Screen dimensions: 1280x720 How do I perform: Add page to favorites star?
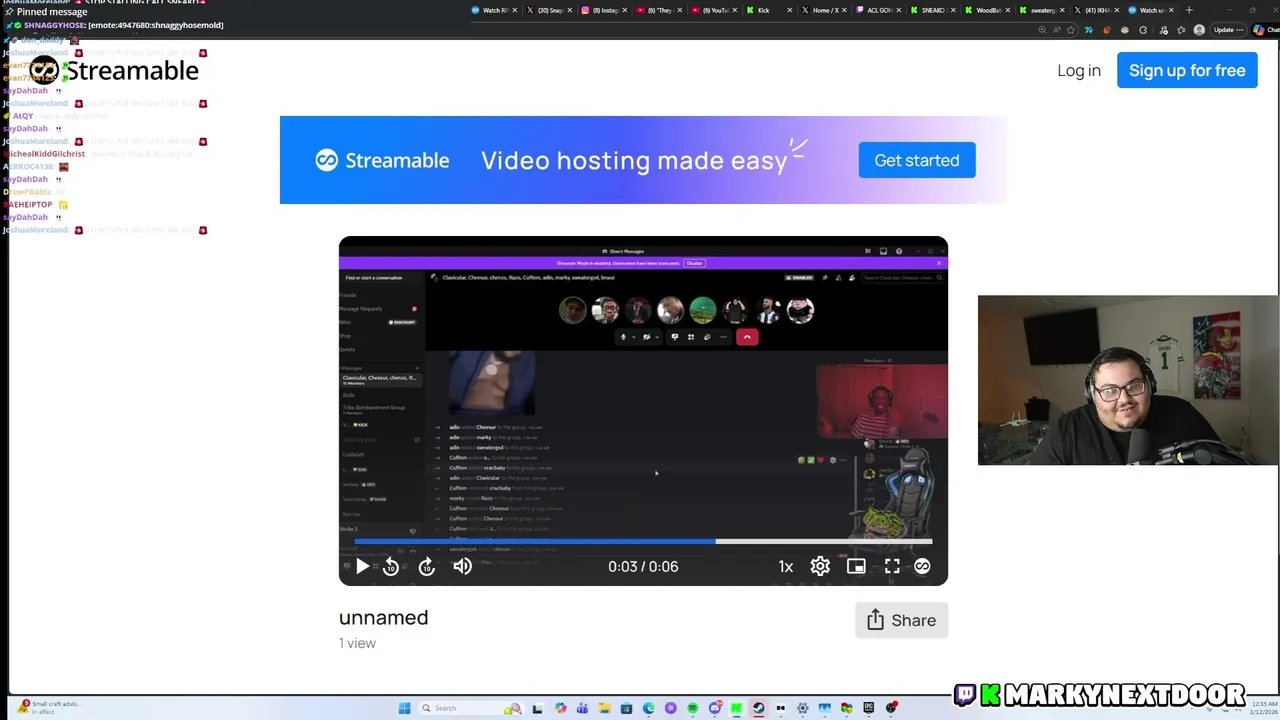1070,30
